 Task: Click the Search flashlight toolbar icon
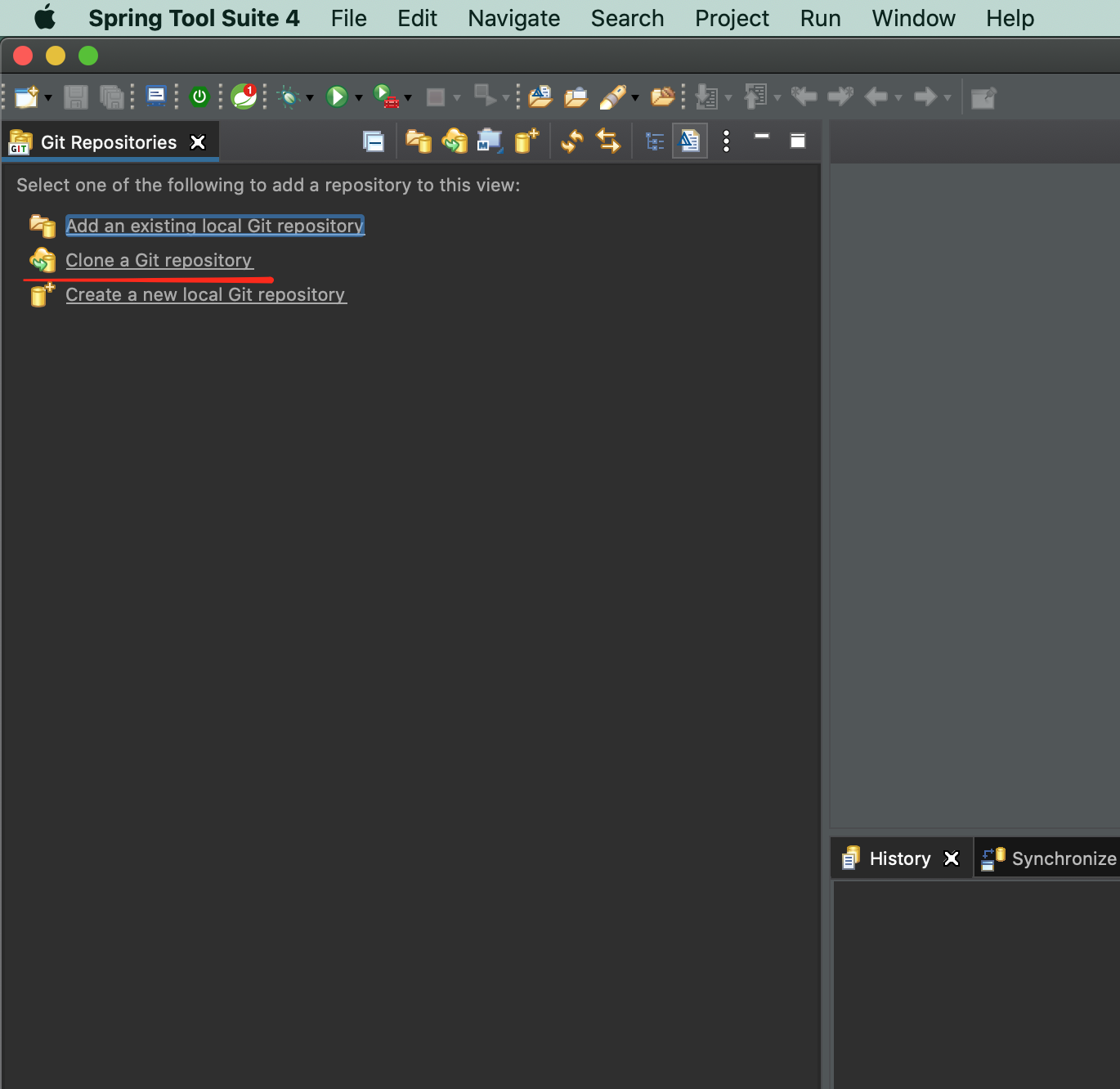point(613,97)
